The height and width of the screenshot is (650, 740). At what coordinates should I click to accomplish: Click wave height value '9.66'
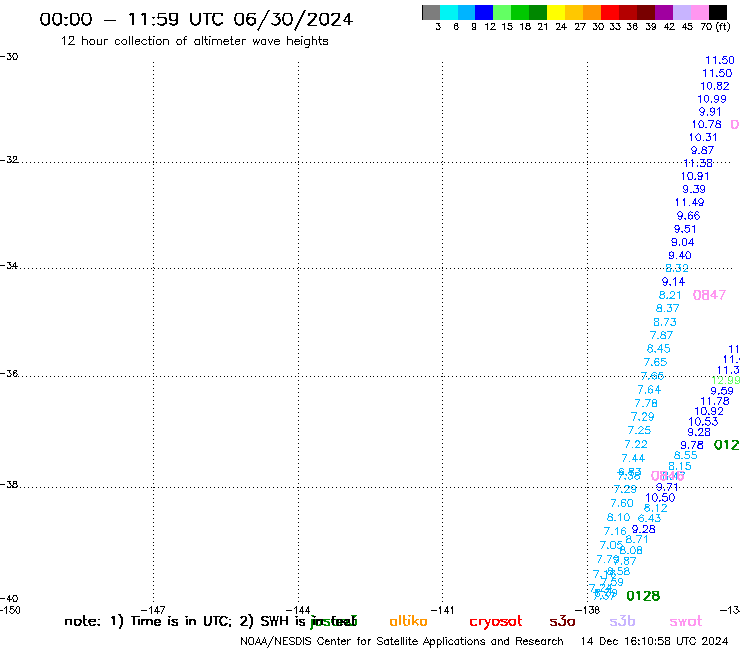(688, 216)
